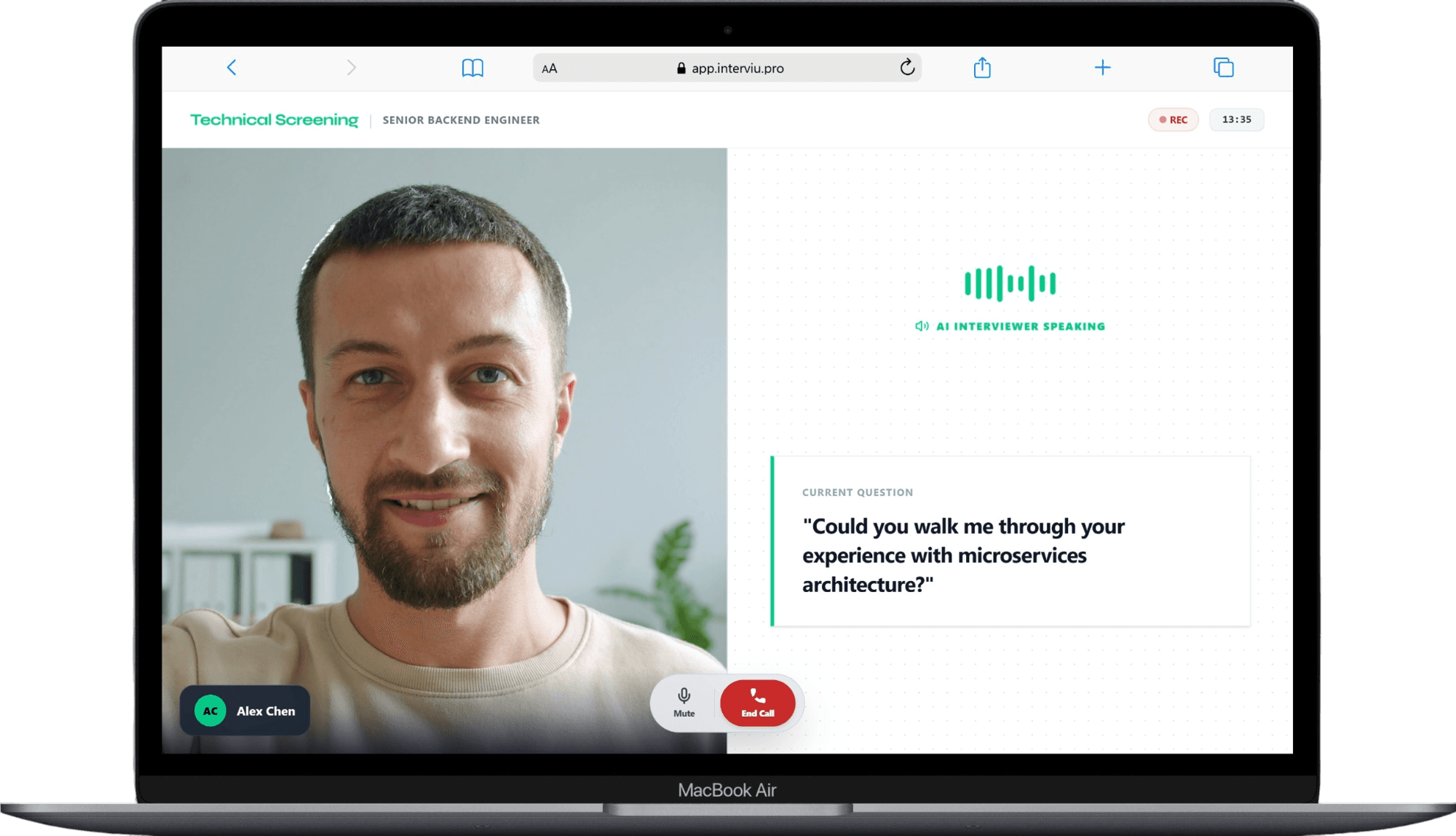Open the Safari share icon
This screenshot has height=836, width=1456.
pos(982,67)
